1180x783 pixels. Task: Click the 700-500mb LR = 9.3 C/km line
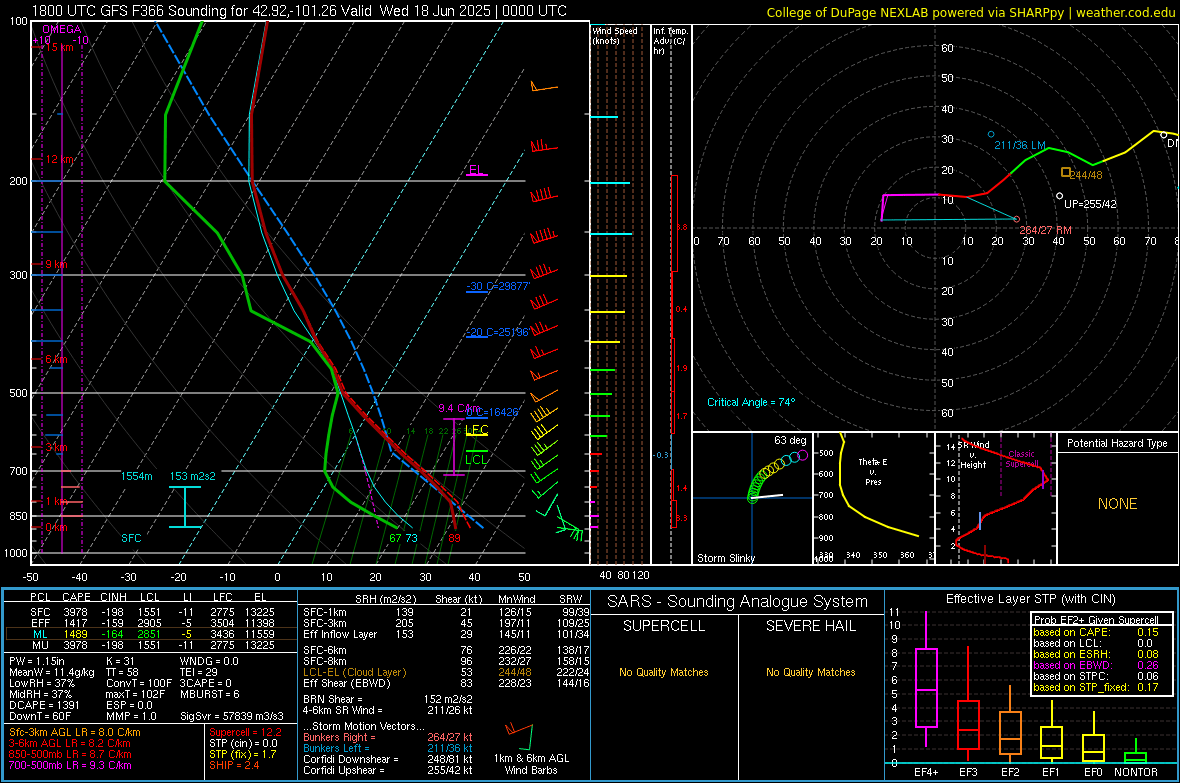(x=69, y=765)
